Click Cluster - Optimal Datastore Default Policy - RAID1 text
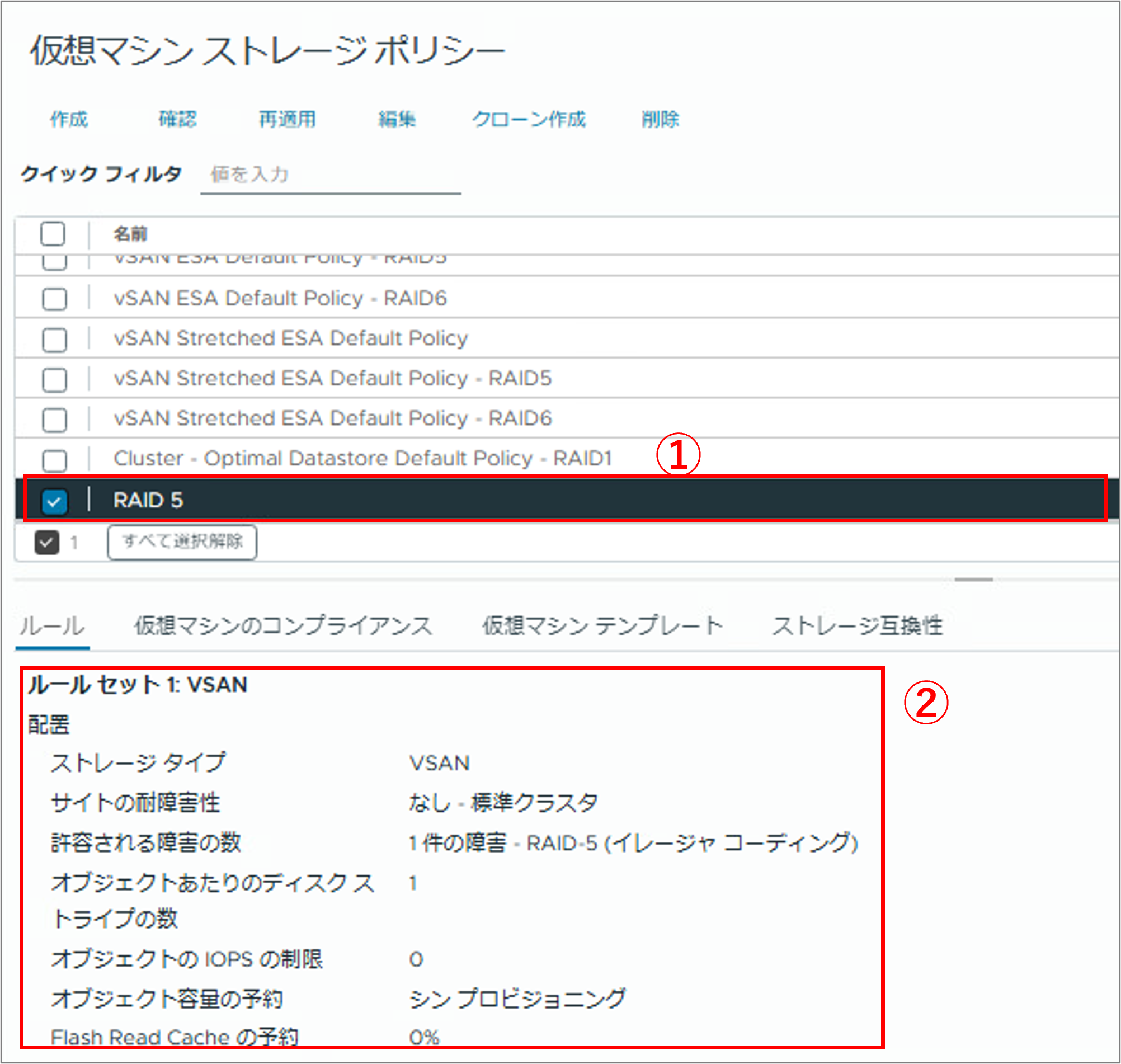The height and width of the screenshot is (1064, 1121). tap(363, 458)
